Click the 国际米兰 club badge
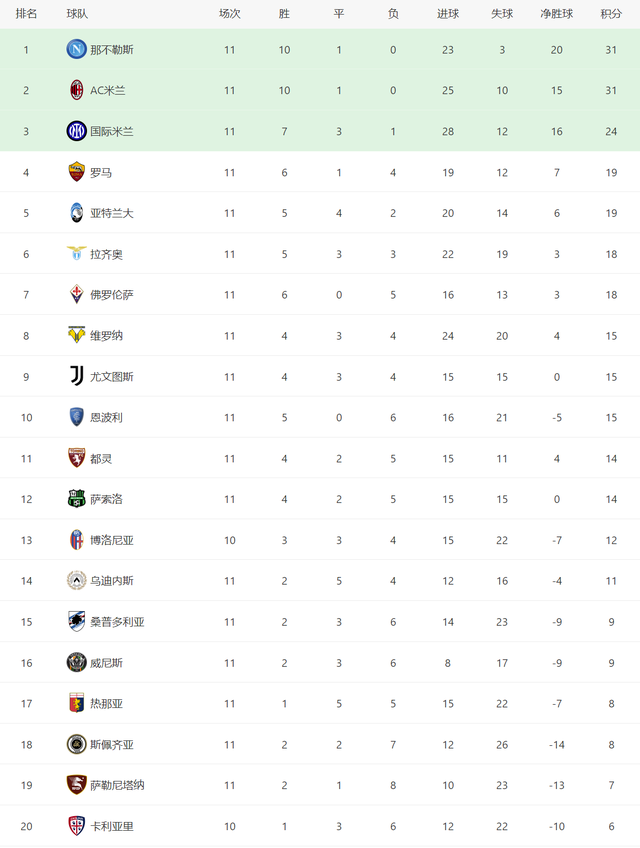This screenshot has height=848, width=640. coord(76,131)
